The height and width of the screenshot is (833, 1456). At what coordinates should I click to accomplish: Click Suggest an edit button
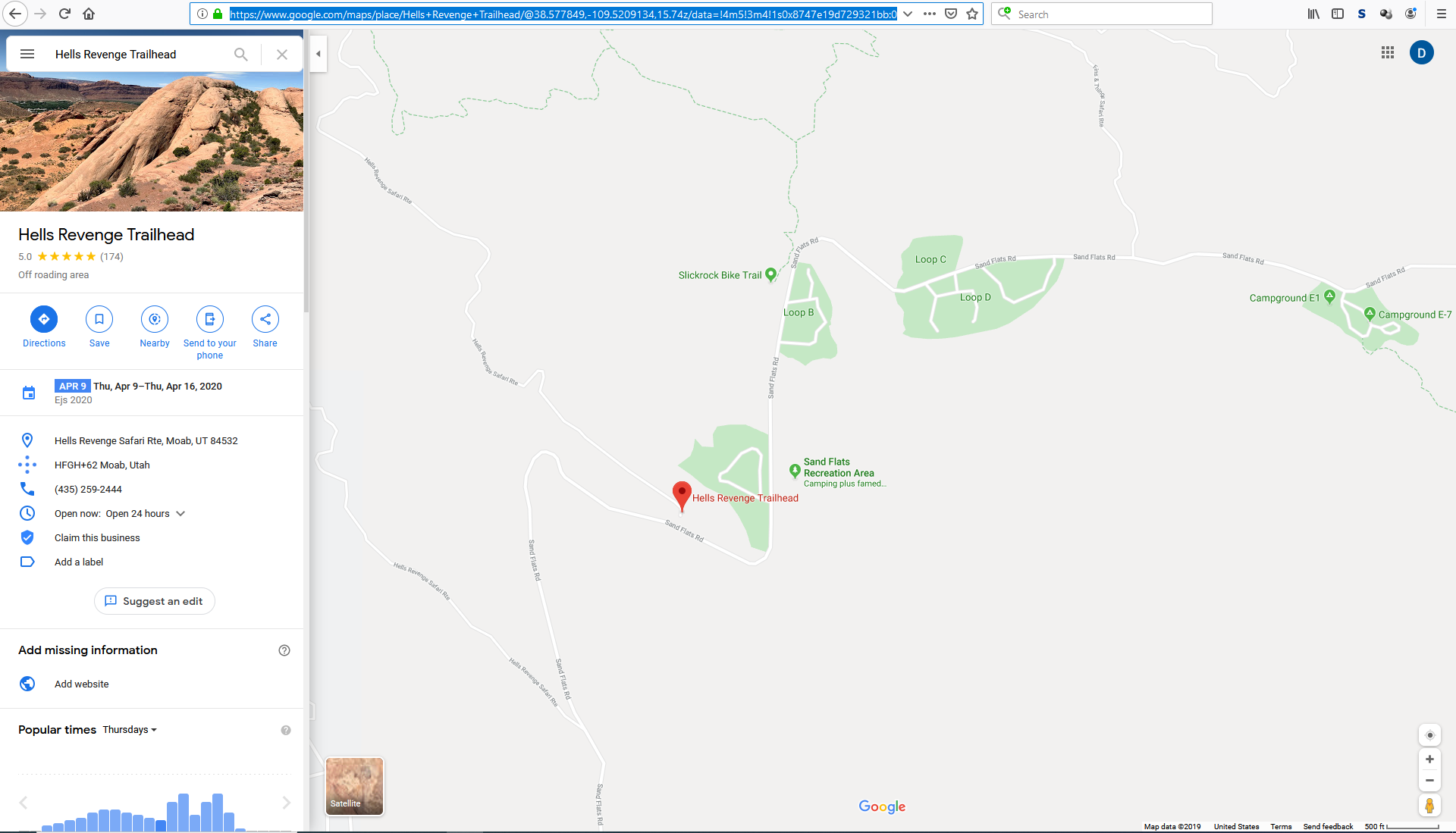pyautogui.click(x=155, y=601)
